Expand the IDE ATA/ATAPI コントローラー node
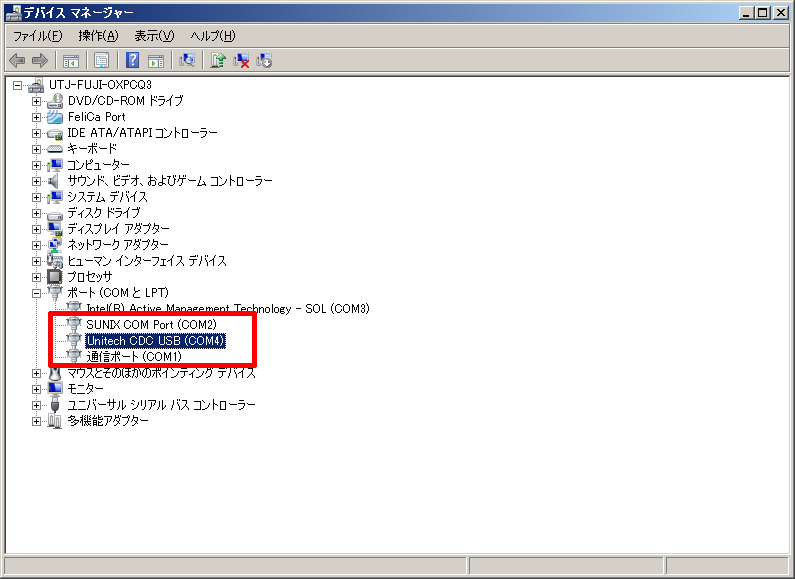Image resolution: width=795 pixels, height=579 pixels. coord(37,133)
